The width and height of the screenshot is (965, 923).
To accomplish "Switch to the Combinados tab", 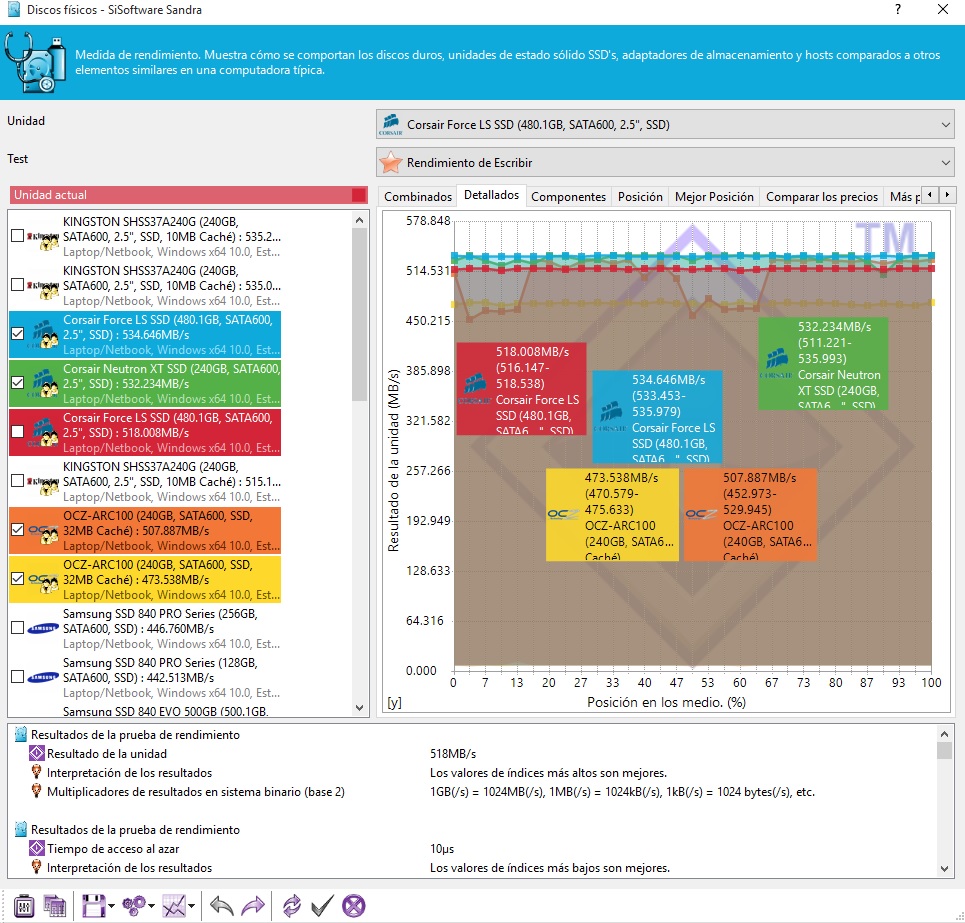I will (x=418, y=197).
